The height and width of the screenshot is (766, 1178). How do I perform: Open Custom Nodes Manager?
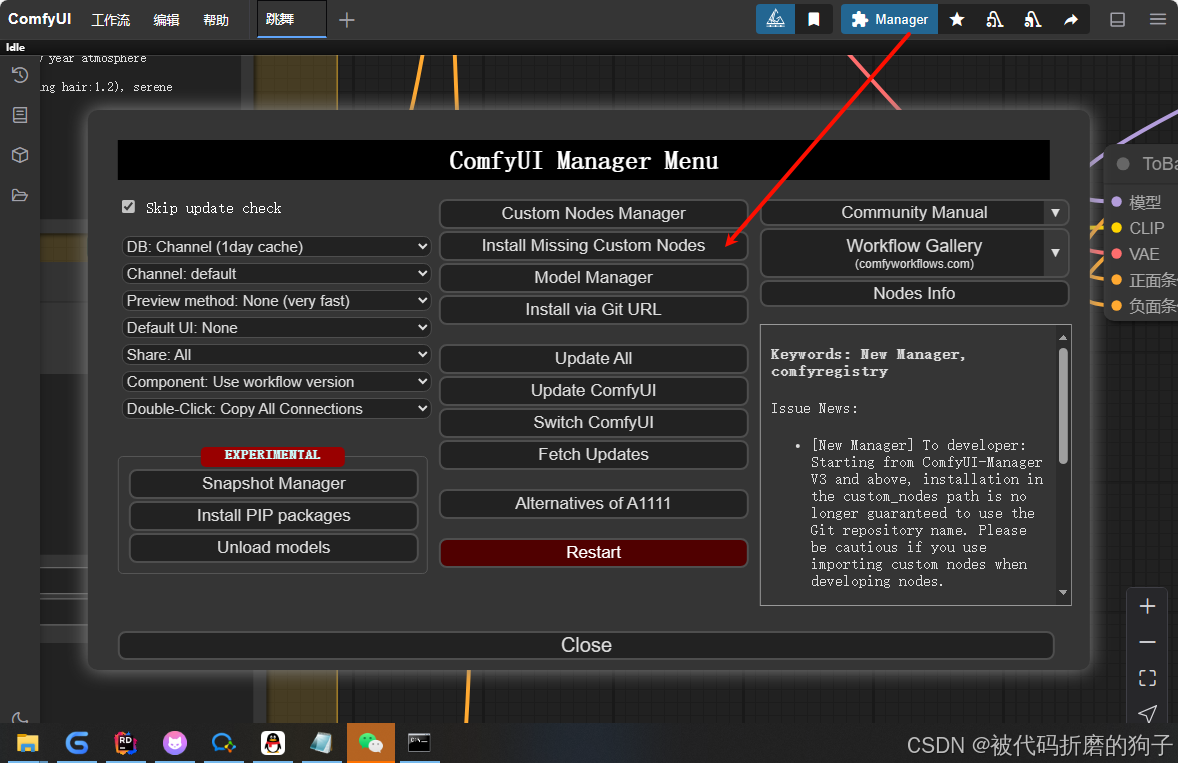pyautogui.click(x=594, y=213)
